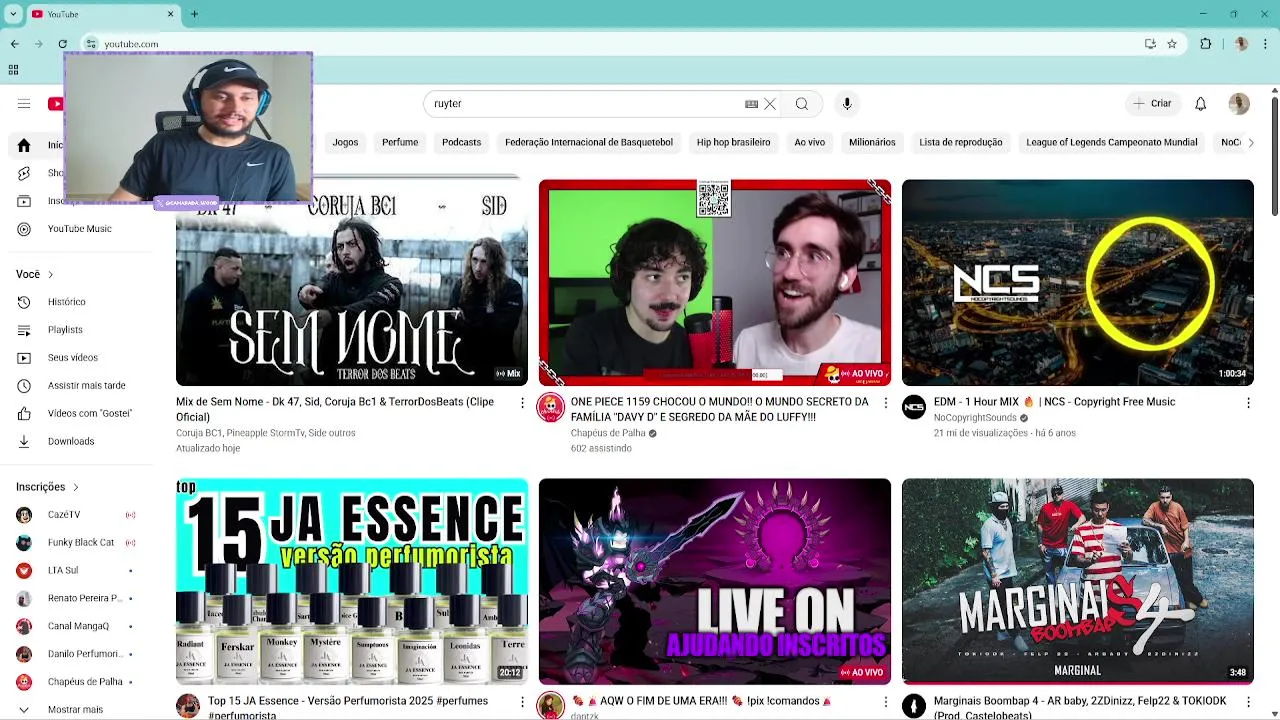Select the Perfume filter chip
Viewport: 1280px width, 720px height.
[400, 143]
